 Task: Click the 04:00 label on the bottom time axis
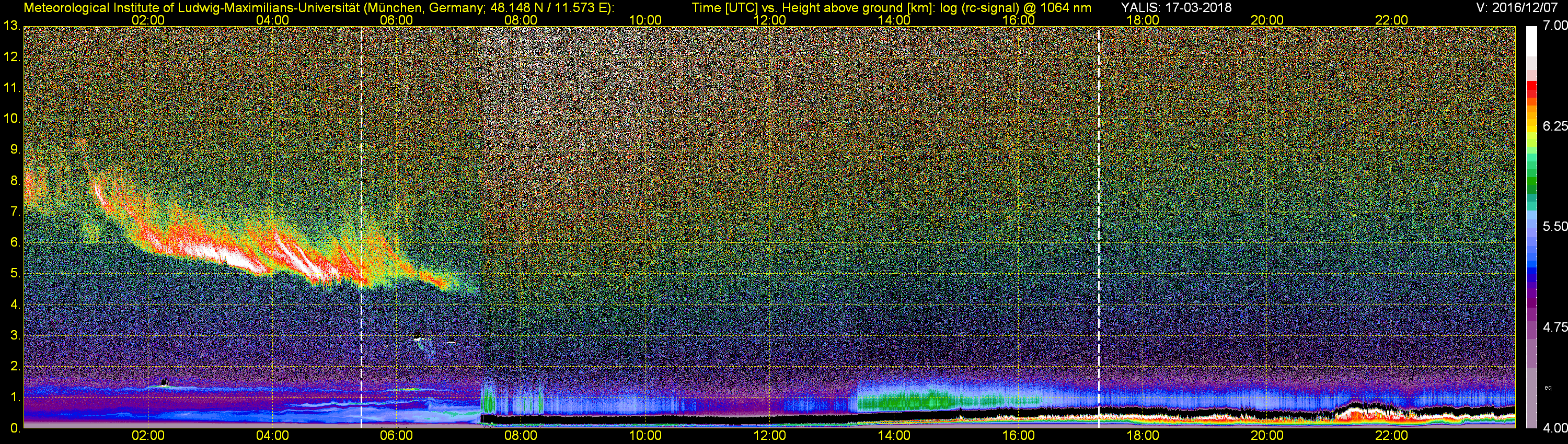click(272, 436)
